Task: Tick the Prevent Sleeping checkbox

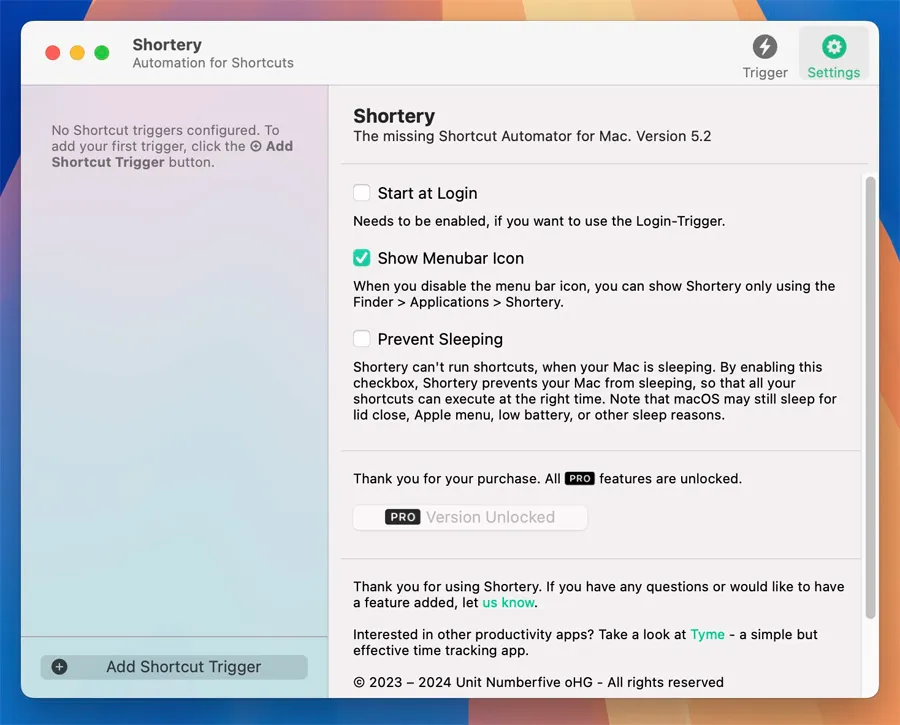Action: (362, 339)
